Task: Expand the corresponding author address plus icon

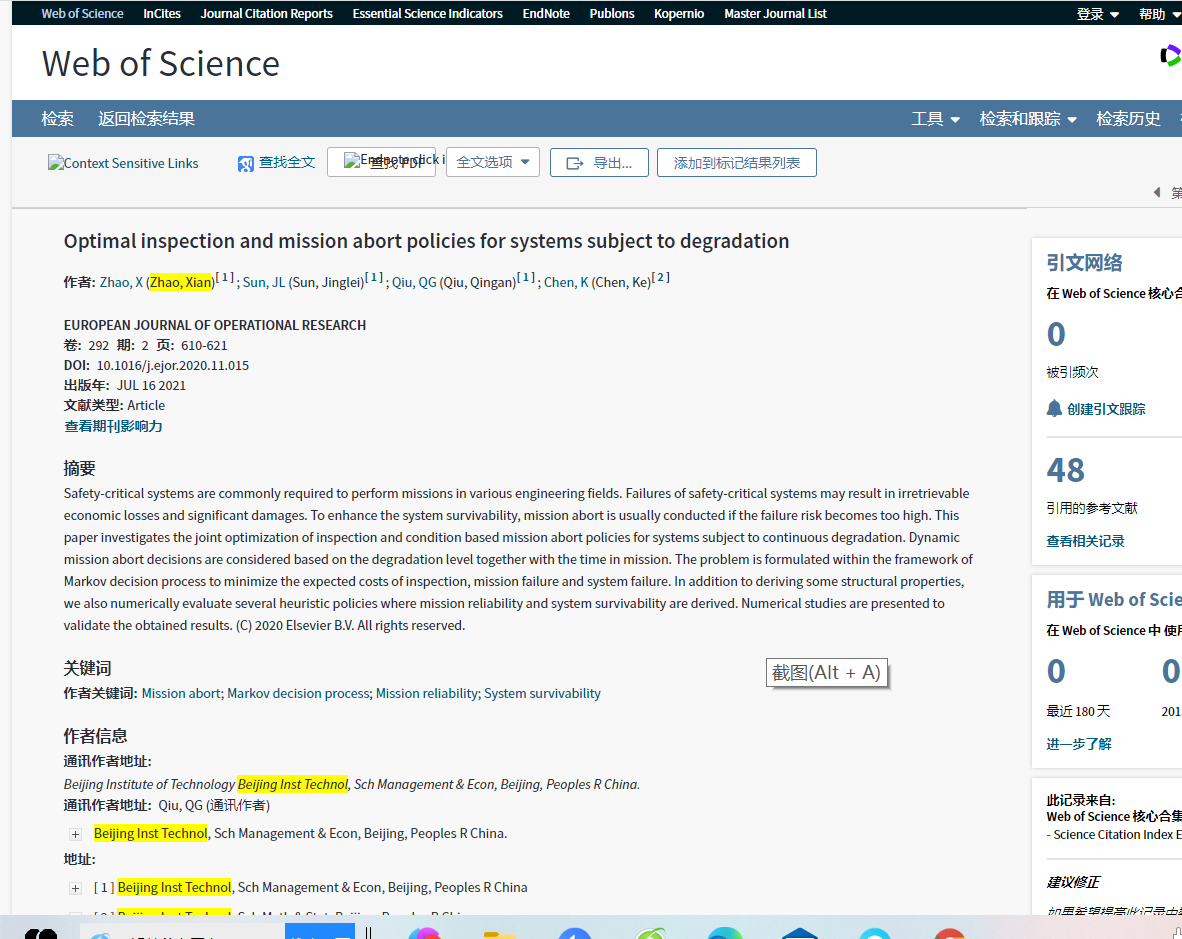Action: [75, 834]
